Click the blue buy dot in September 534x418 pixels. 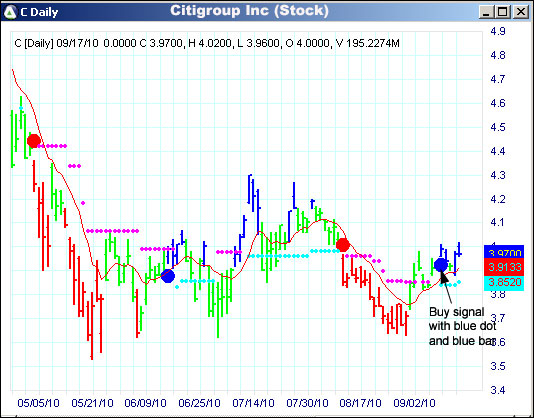pos(441,264)
